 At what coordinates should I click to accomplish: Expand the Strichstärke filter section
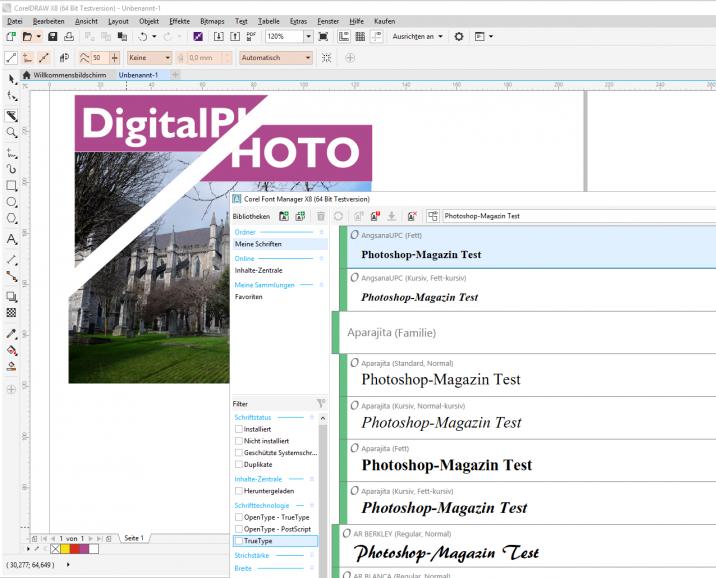pyautogui.click(x=311, y=556)
